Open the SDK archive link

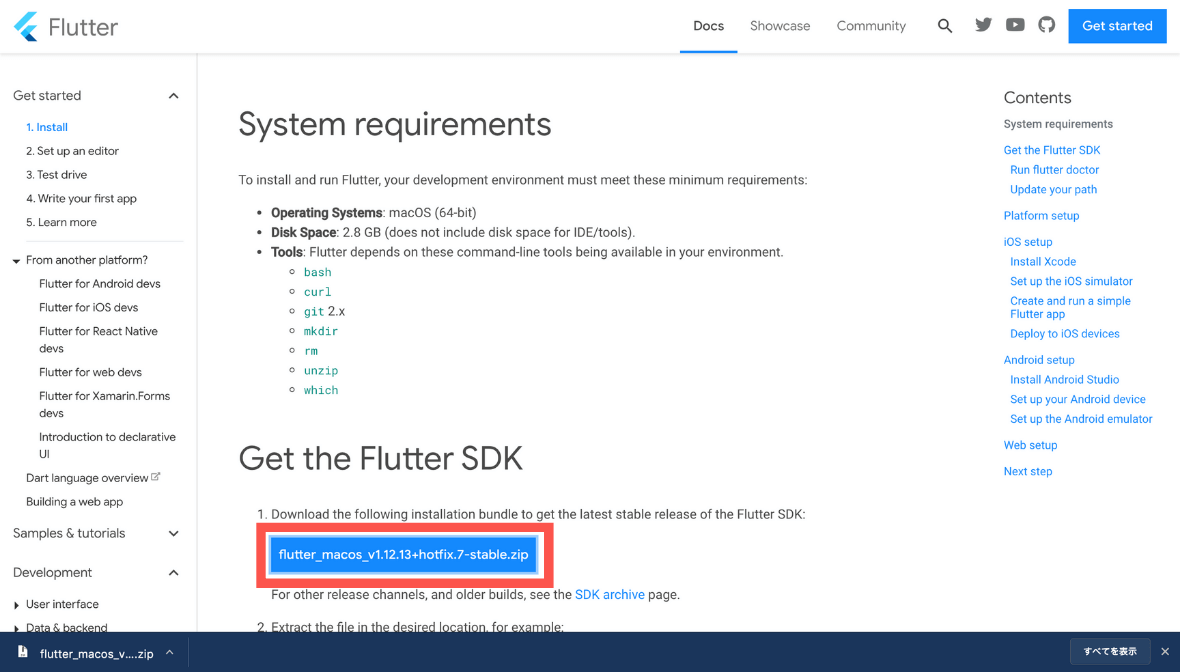pyautogui.click(x=610, y=594)
